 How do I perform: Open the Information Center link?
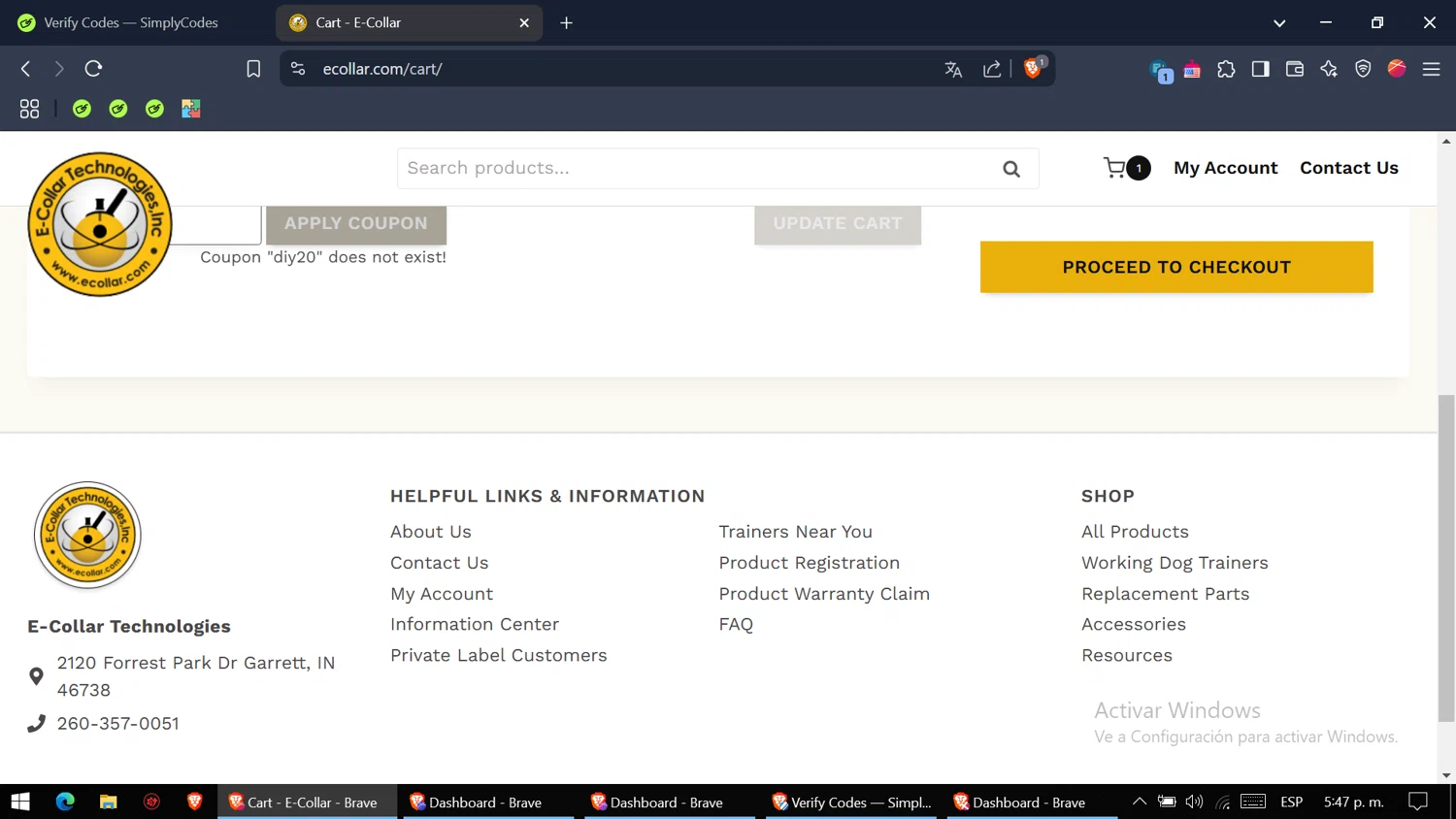coord(475,624)
